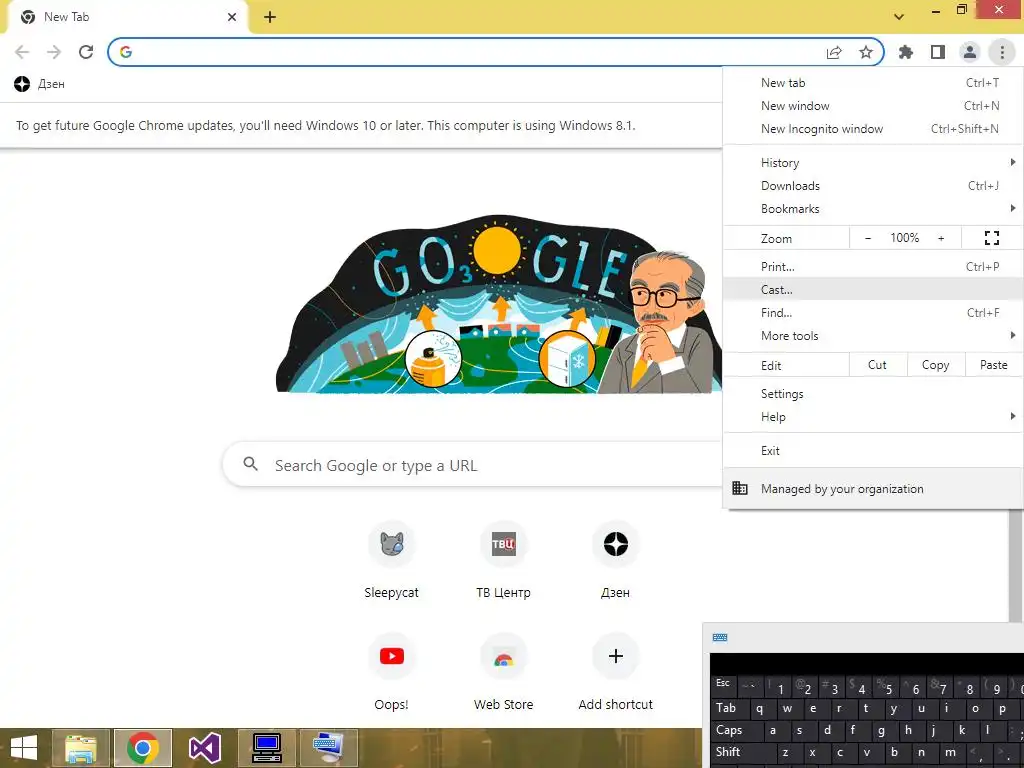1024x768 pixels.
Task: Tap the Esc key on on-screen keyboard
Action: click(x=723, y=684)
